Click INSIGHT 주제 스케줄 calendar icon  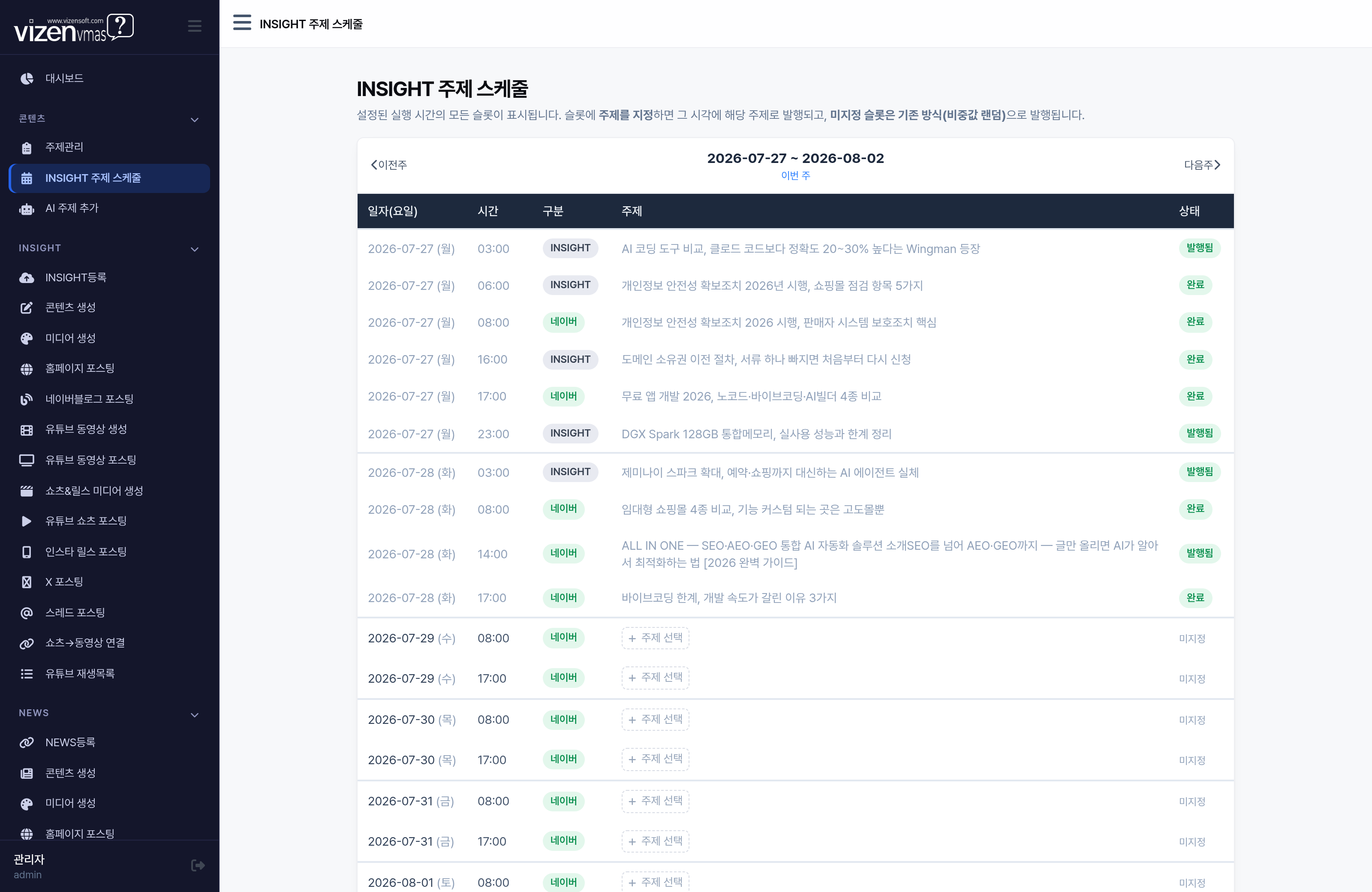pyautogui.click(x=27, y=178)
